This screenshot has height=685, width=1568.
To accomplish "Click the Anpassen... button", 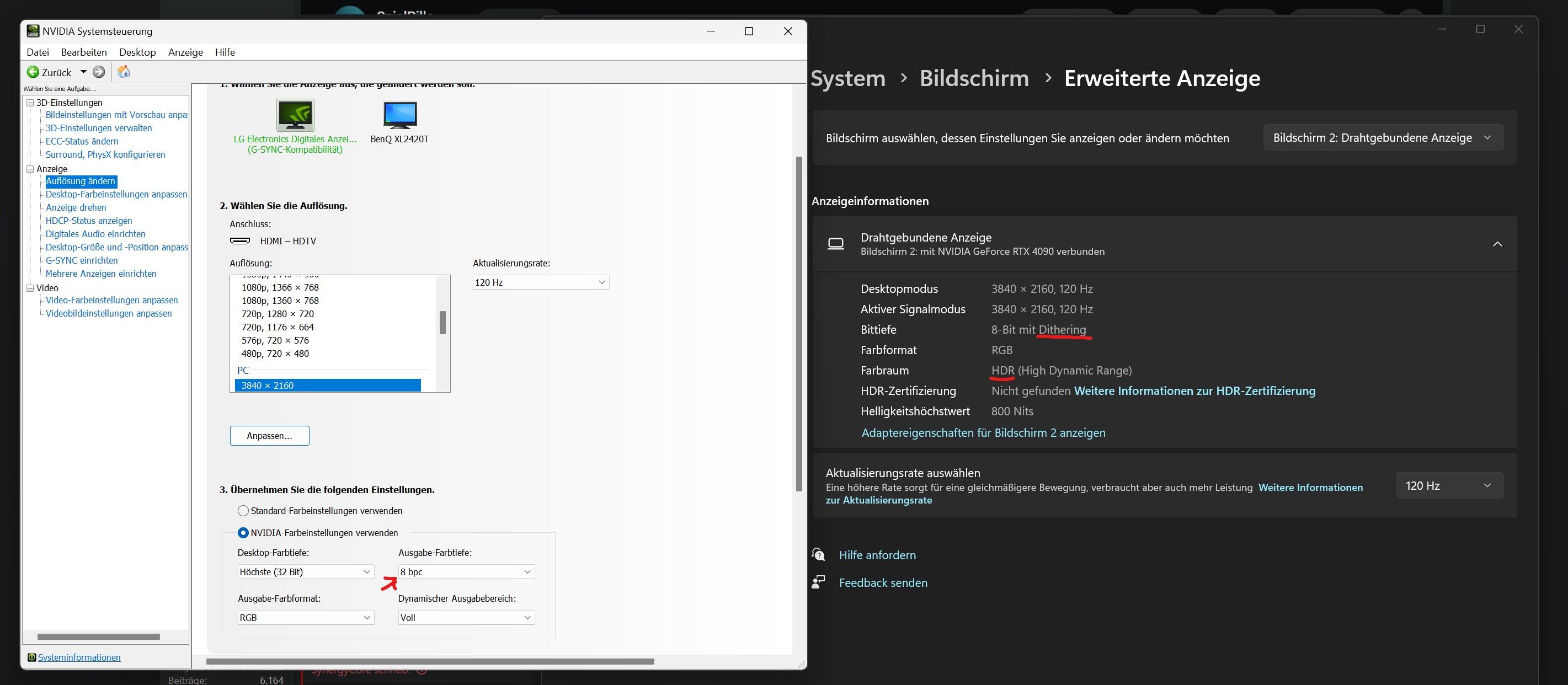I will 270,436.
